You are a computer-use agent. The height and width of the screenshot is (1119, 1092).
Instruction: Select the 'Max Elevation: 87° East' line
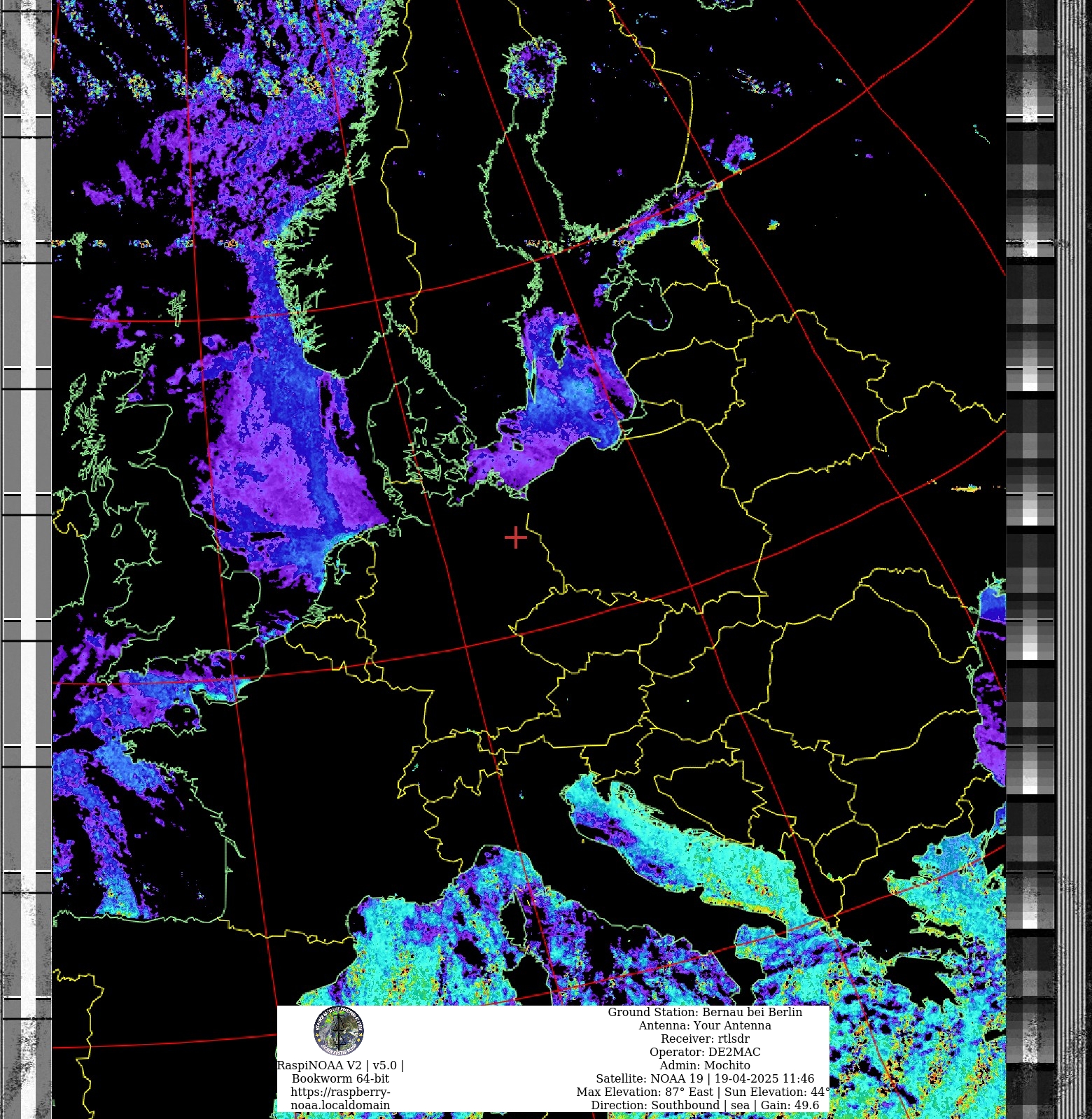click(703, 1092)
